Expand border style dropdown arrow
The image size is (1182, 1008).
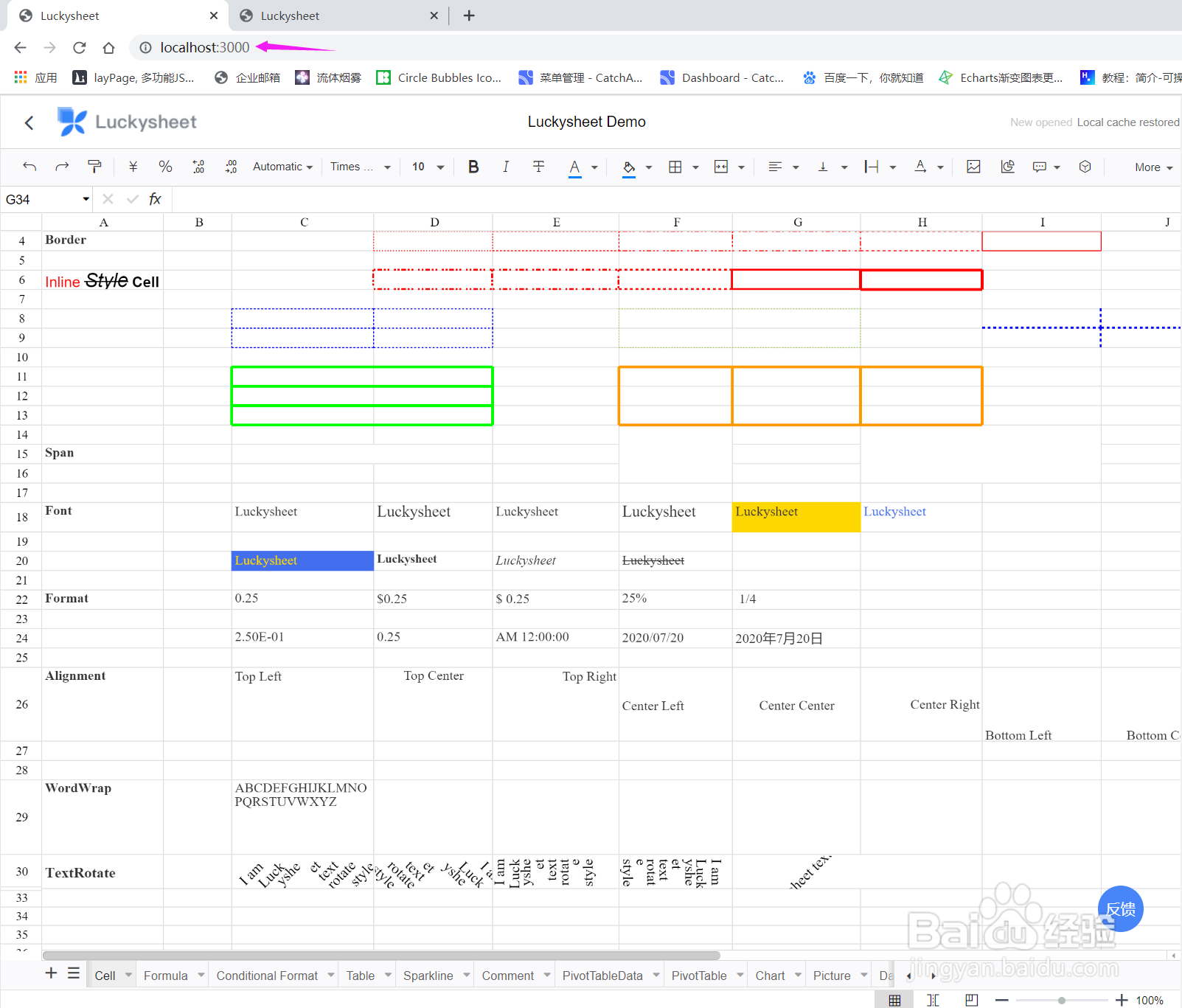[x=695, y=167]
